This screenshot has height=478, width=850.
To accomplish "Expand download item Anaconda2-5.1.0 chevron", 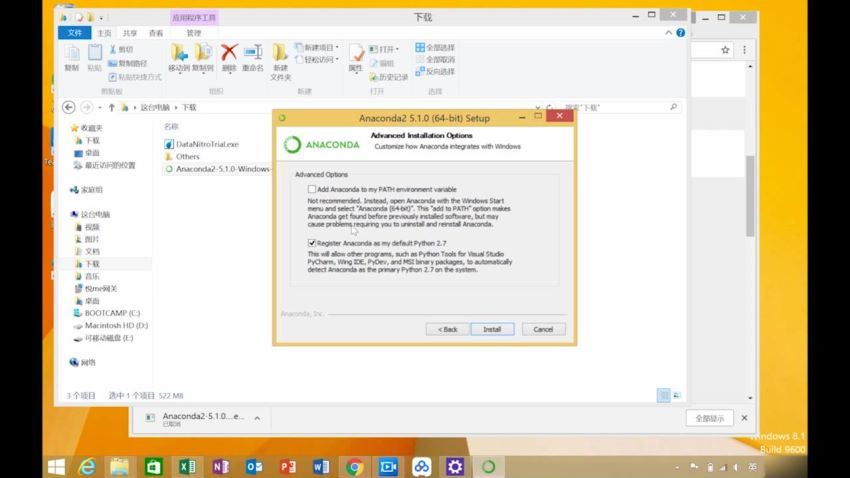I will point(257,418).
